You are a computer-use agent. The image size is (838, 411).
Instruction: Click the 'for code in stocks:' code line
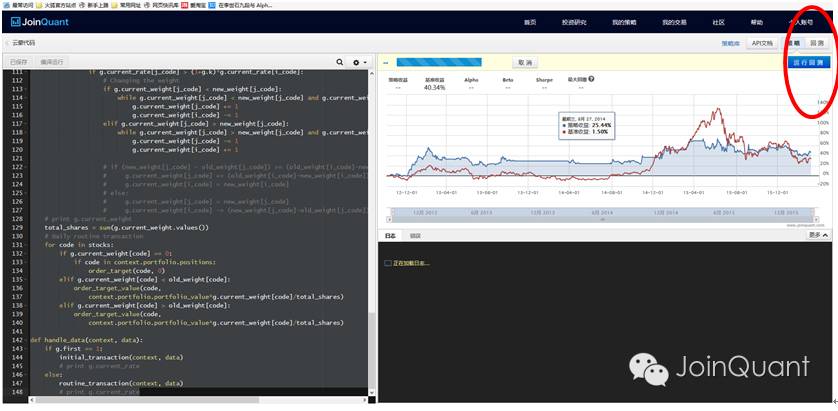pyautogui.click(x=79, y=245)
